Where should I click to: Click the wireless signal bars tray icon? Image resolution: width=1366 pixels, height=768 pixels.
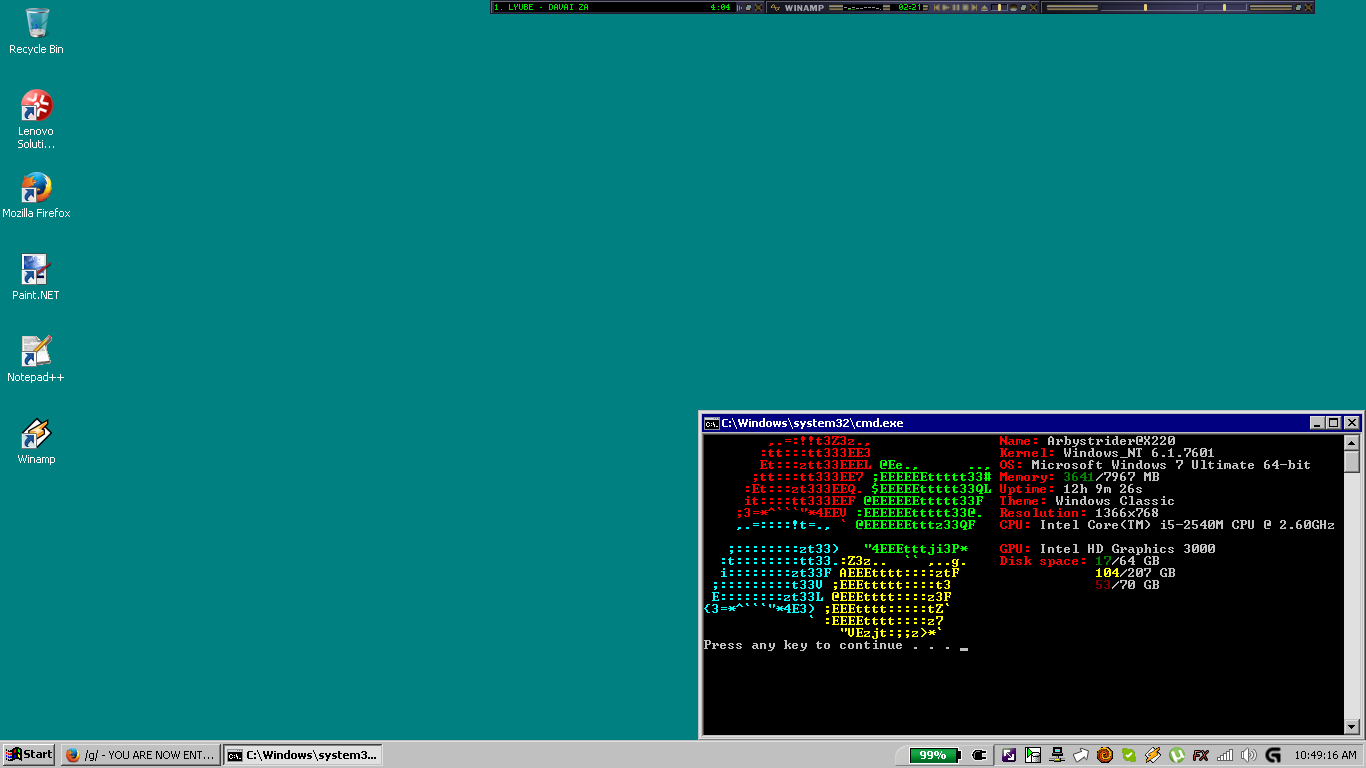(x=1225, y=755)
